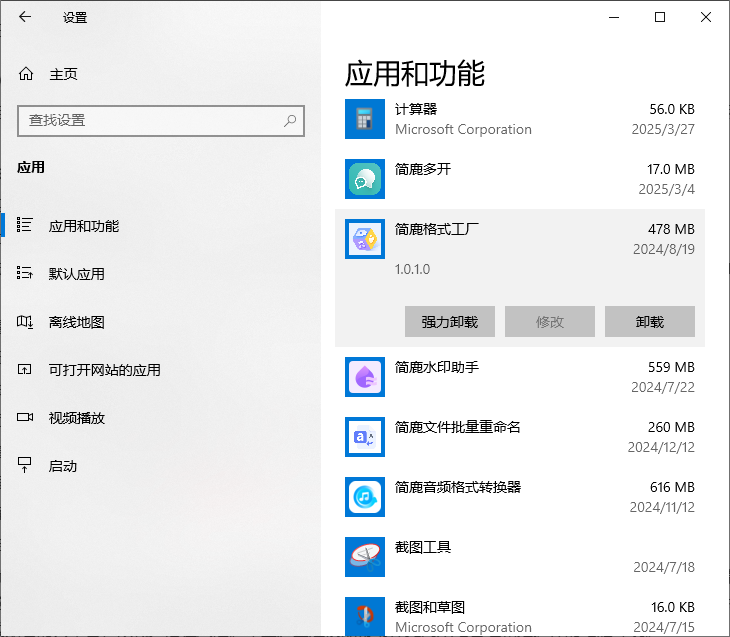Open 默认应用 settings page
Screen dimensions: 730x637
click(76, 274)
